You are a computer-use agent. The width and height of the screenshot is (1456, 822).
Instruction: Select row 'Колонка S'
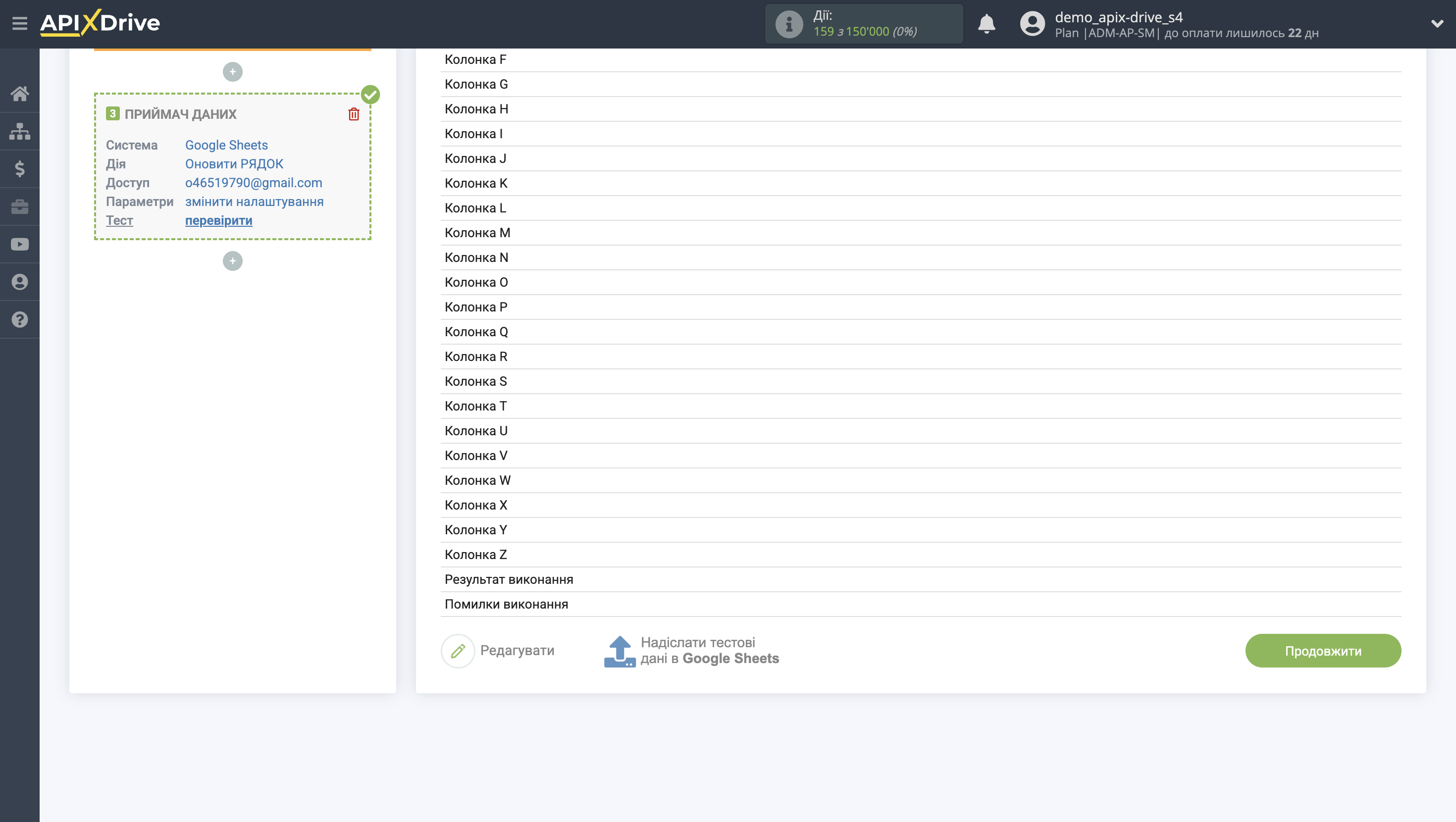click(921, 382)
